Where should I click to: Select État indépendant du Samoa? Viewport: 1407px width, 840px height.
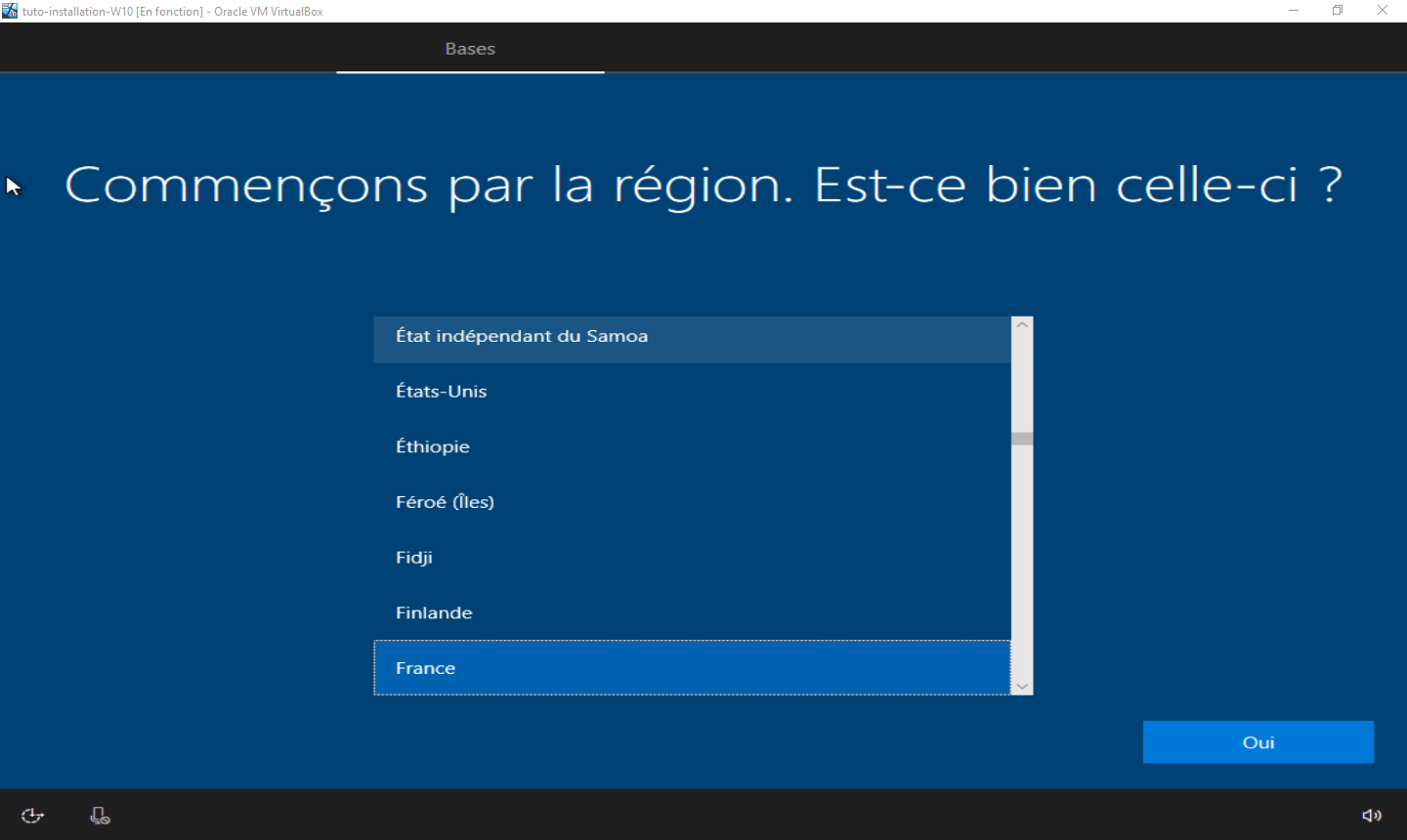[692, 337]
